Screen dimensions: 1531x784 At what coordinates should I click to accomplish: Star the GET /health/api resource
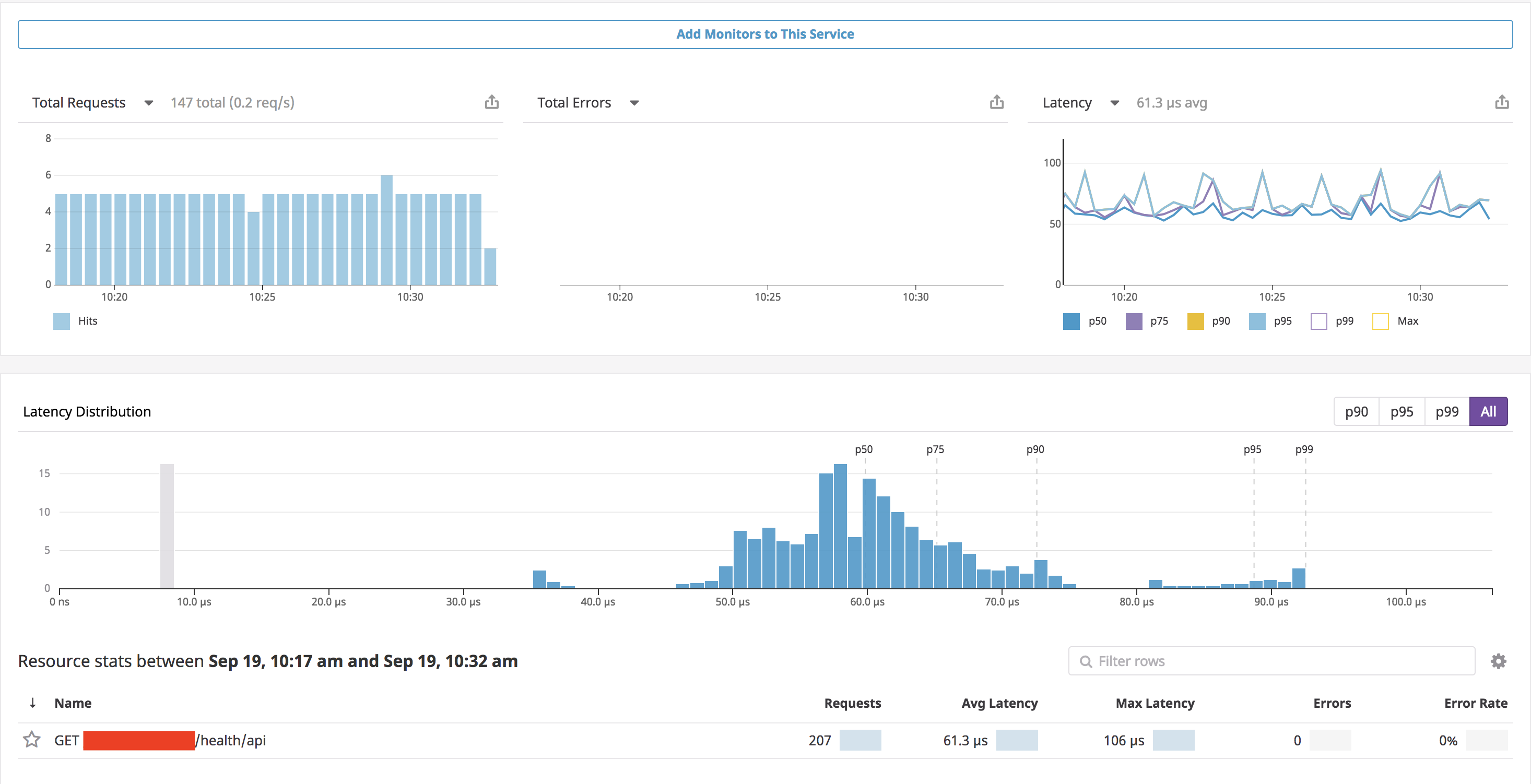pos(31,740)
